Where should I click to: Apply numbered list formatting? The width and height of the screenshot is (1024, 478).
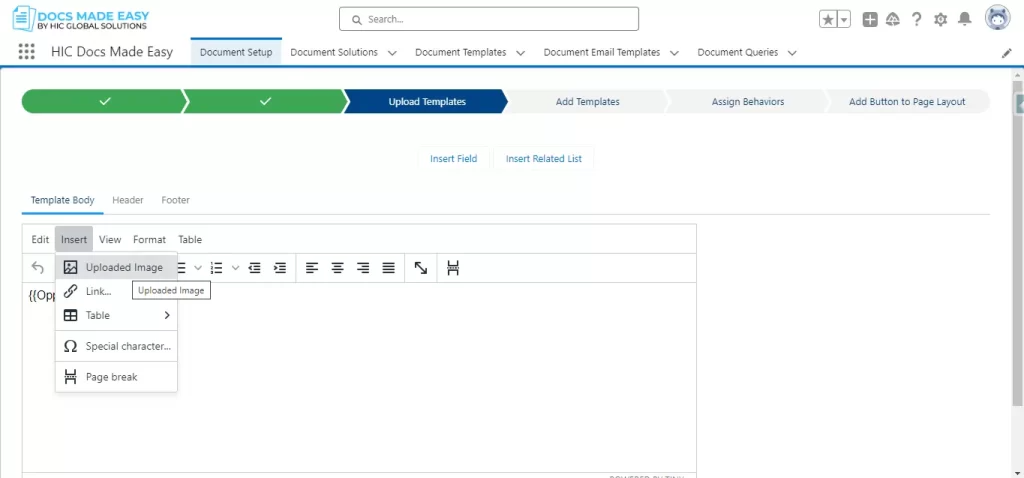click(x=217, y=268)
